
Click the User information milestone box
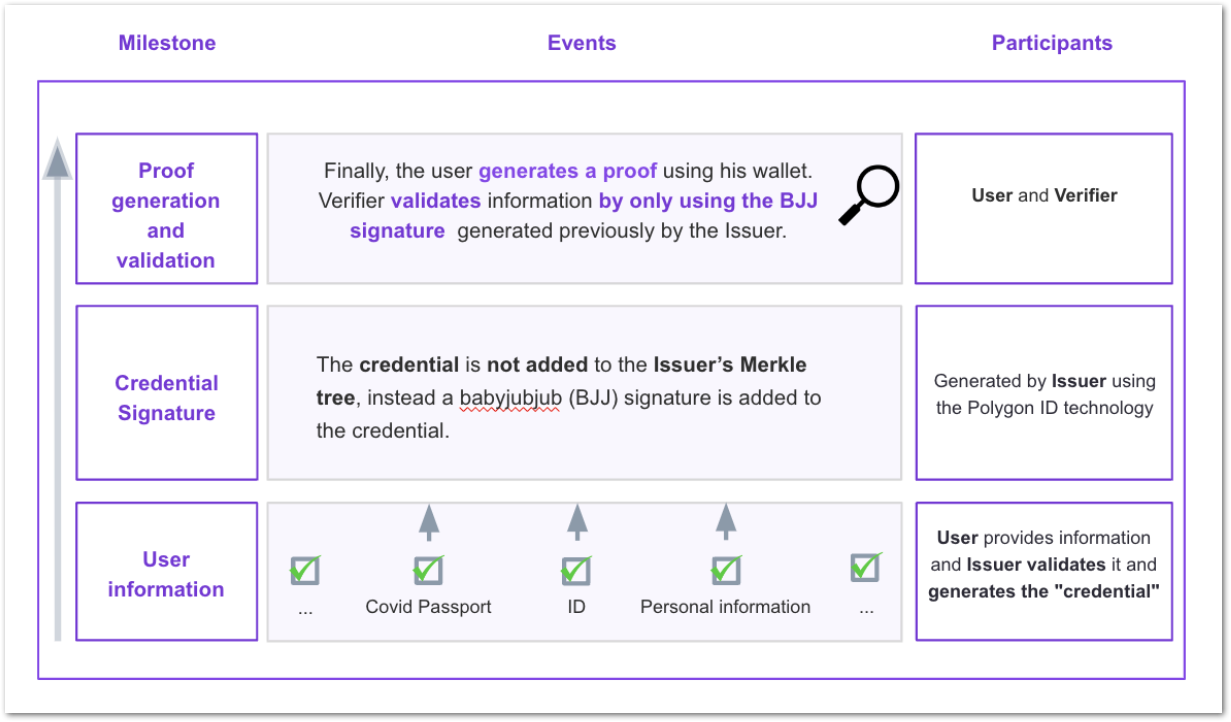pyautogui.click(x=167, y=571)
